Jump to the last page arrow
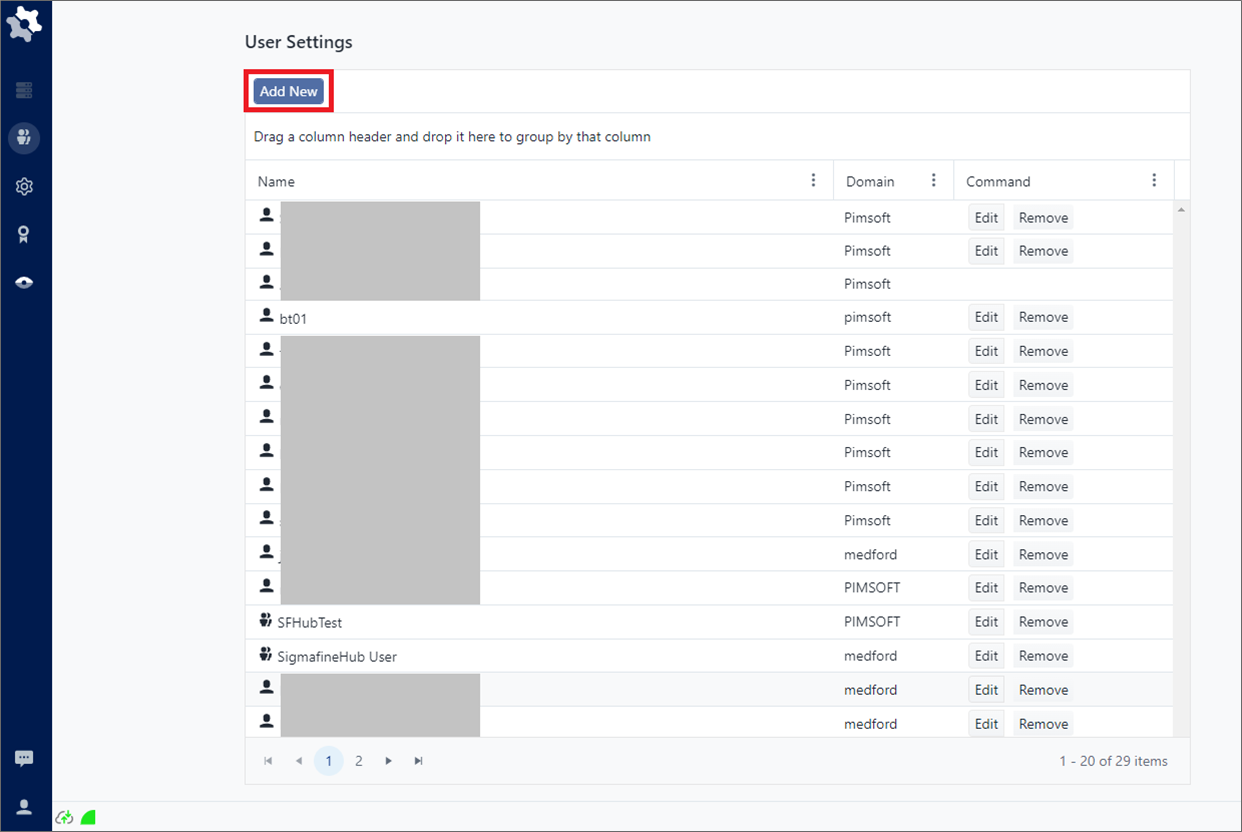1242x832 pixels. tap(419, 761)
